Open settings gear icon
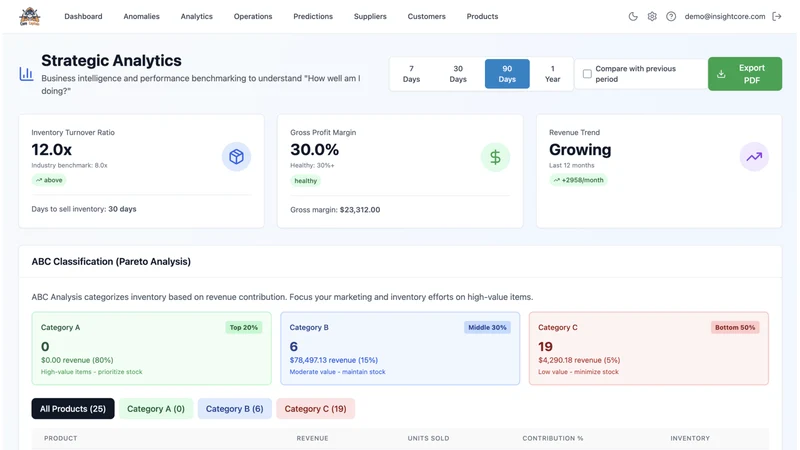Viewport: 800px width, 450px height. pos(652,16)
